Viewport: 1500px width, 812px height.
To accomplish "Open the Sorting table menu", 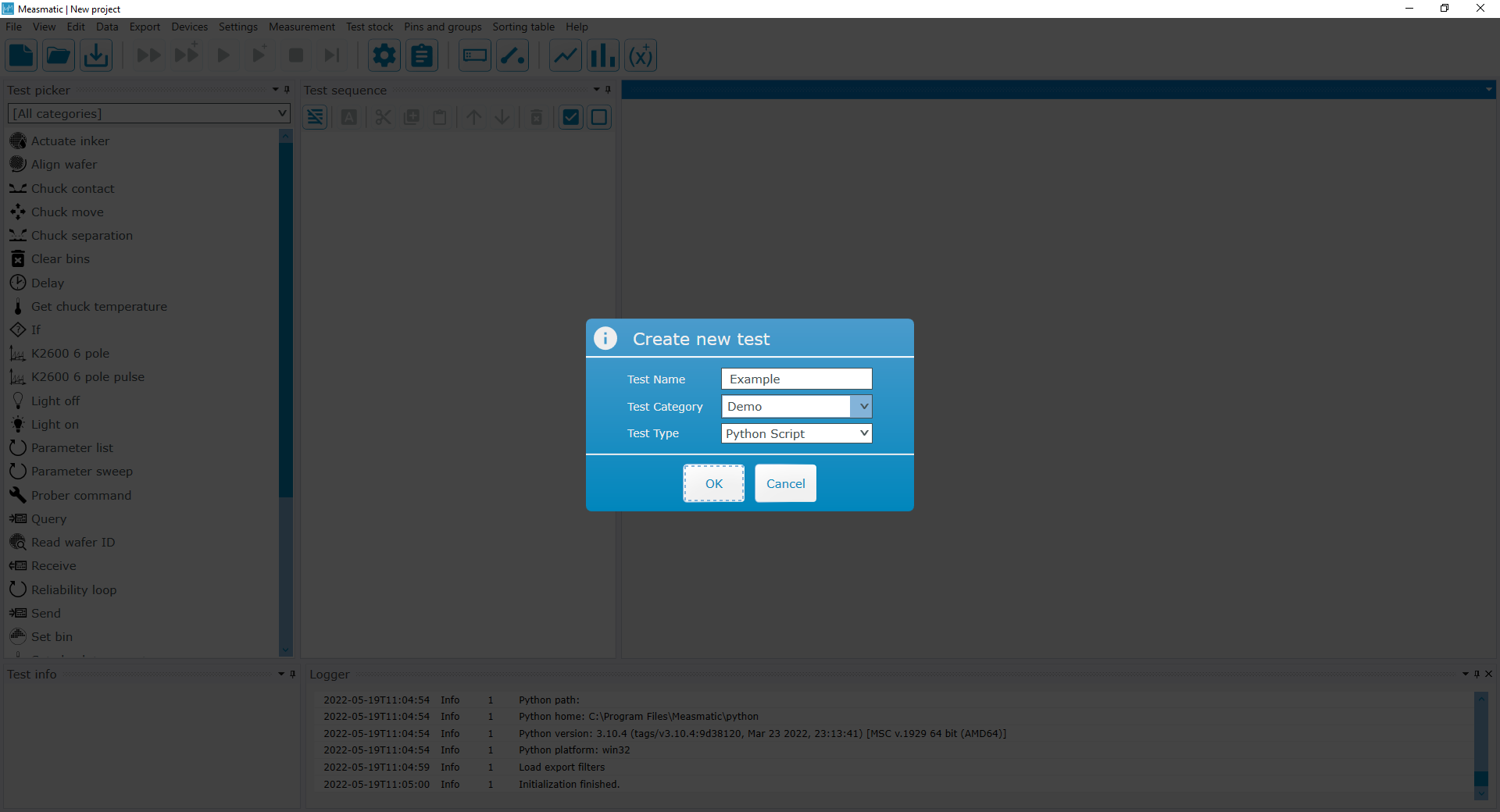I will click(523, 27).
